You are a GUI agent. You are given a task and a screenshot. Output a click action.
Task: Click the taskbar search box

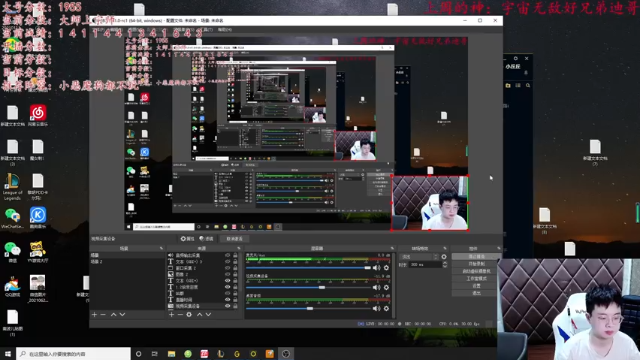[x=73, y=354]
